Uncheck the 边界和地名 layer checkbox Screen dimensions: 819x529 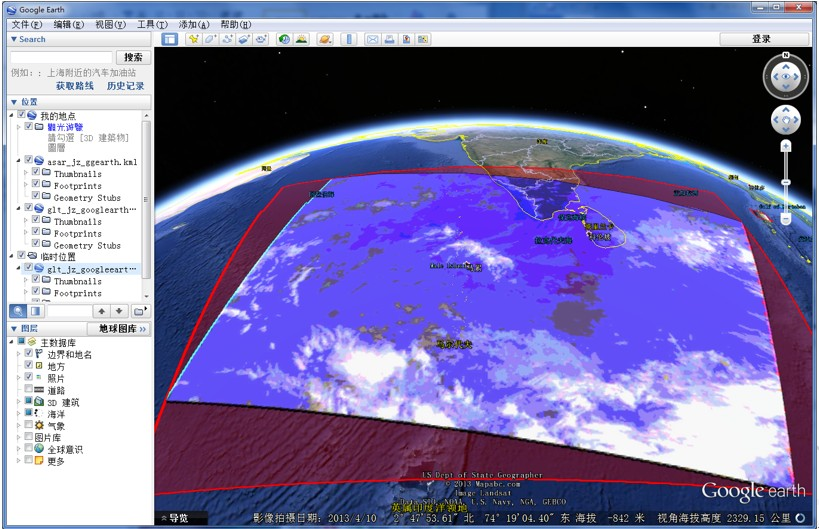[x=29, y=353]
